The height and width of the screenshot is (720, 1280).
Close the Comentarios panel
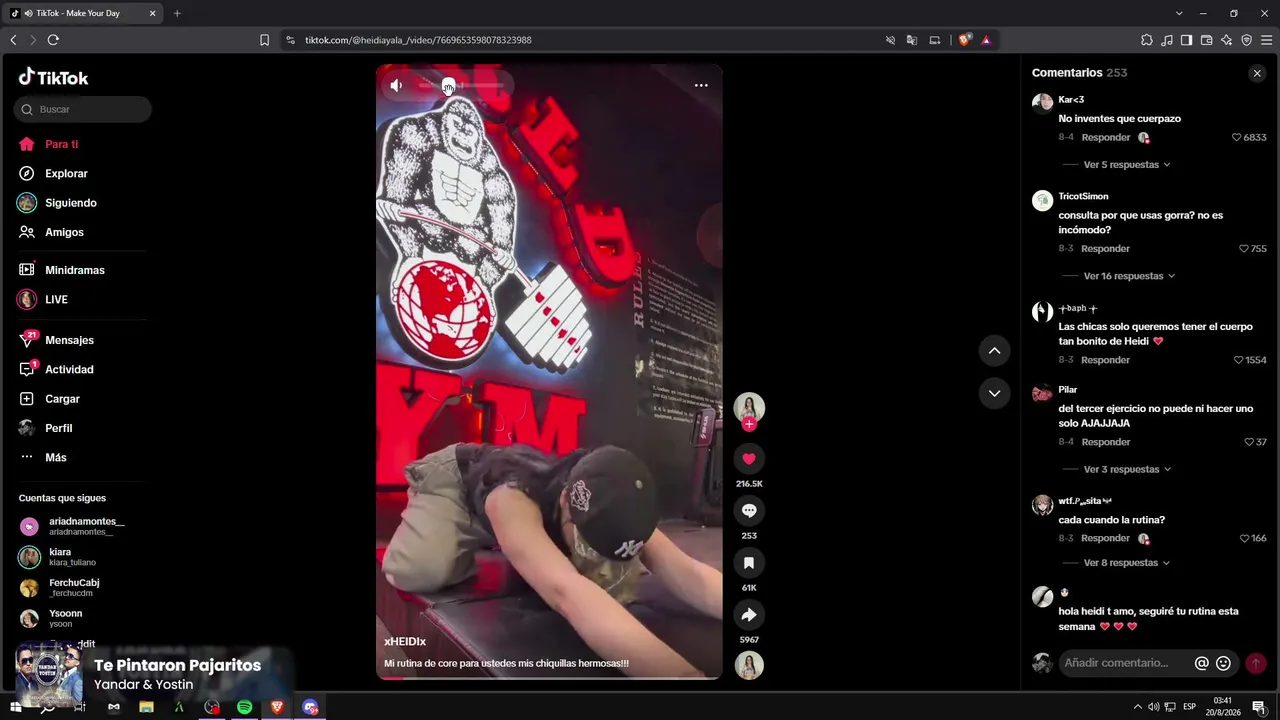click(x=1257, y=73)
